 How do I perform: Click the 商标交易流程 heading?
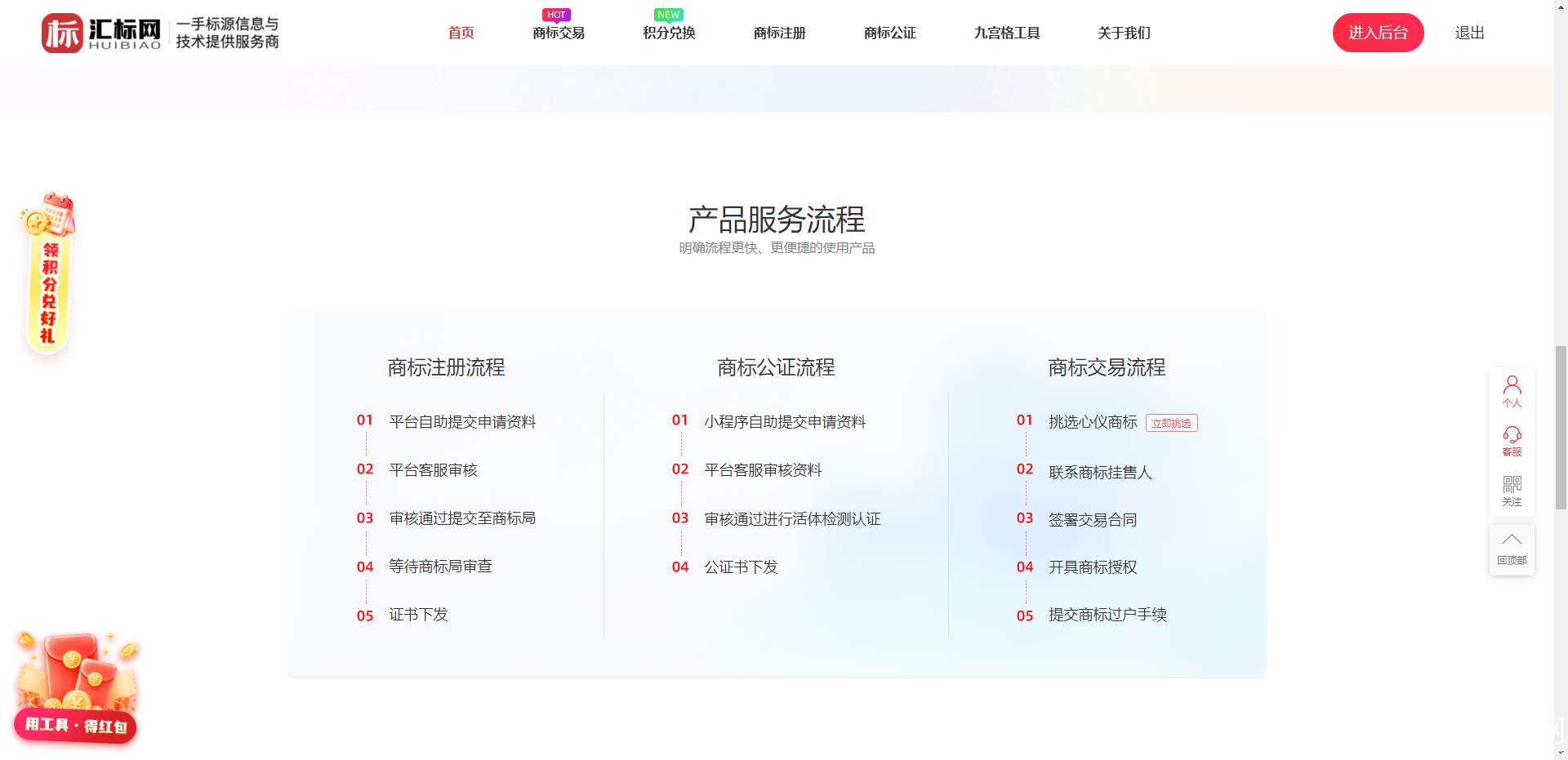(x=1107, y=367)
